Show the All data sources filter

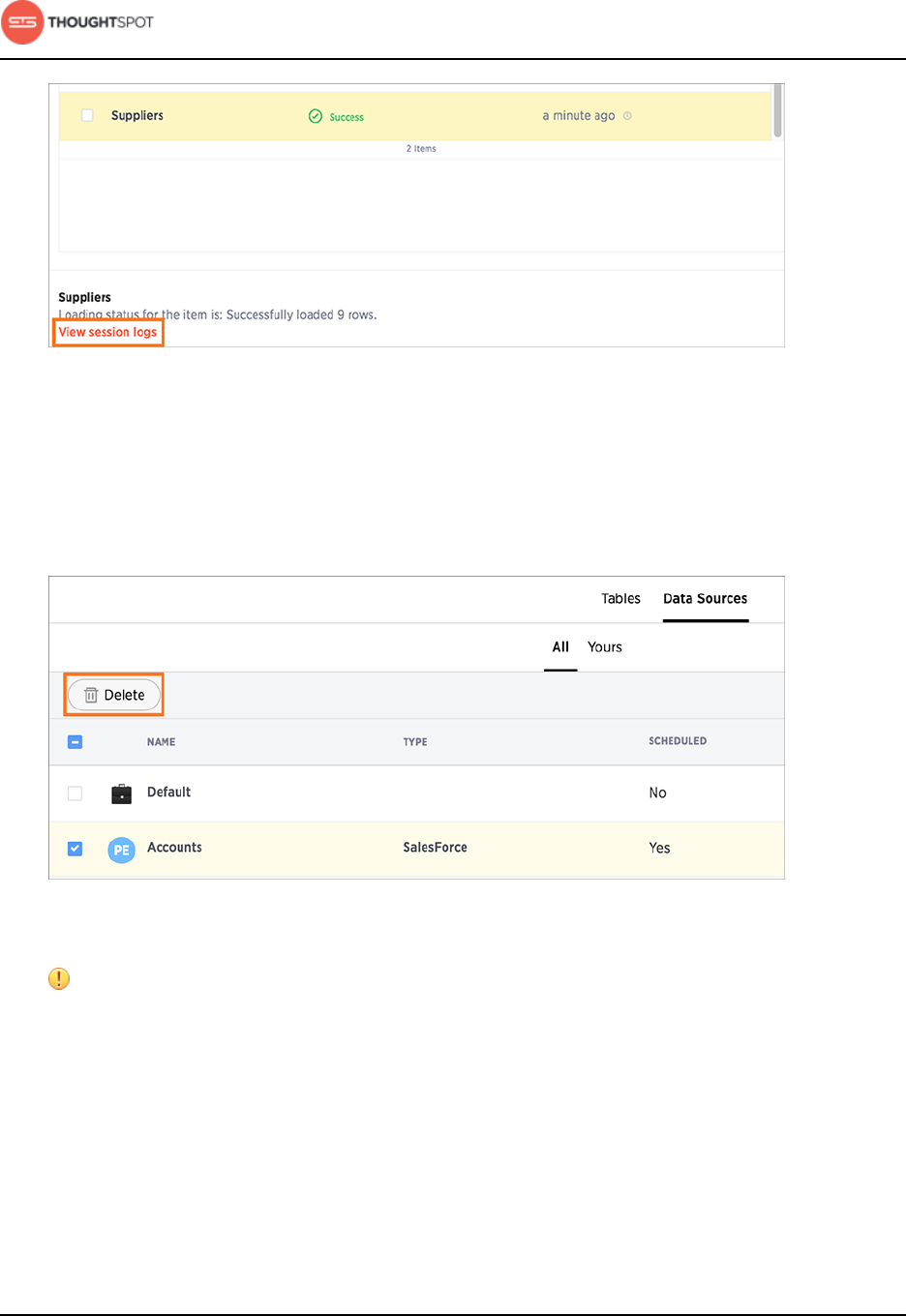coord(560,647)
